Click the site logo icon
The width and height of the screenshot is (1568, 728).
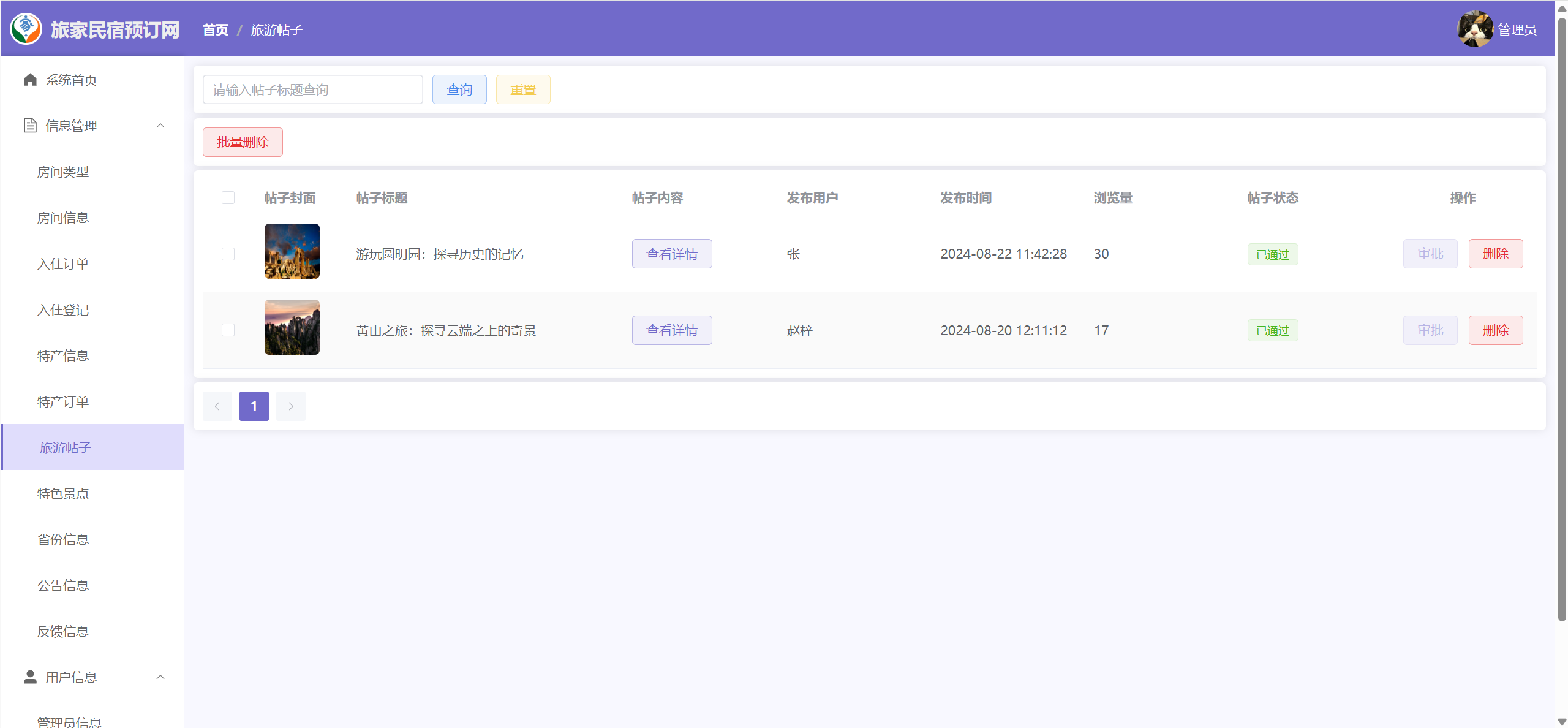[26, 29]
